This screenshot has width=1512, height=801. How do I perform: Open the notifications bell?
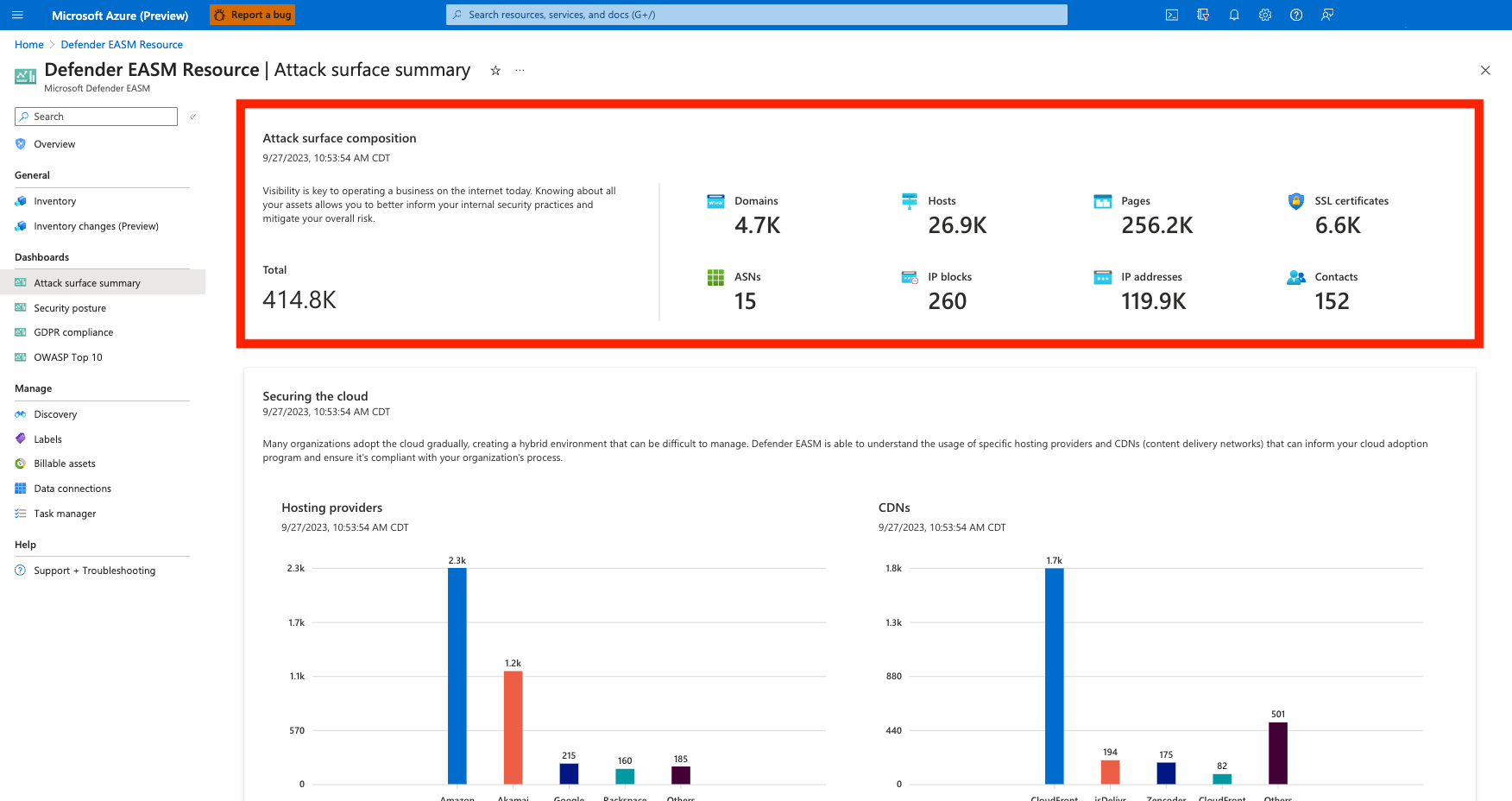[x=1233, y=15]
